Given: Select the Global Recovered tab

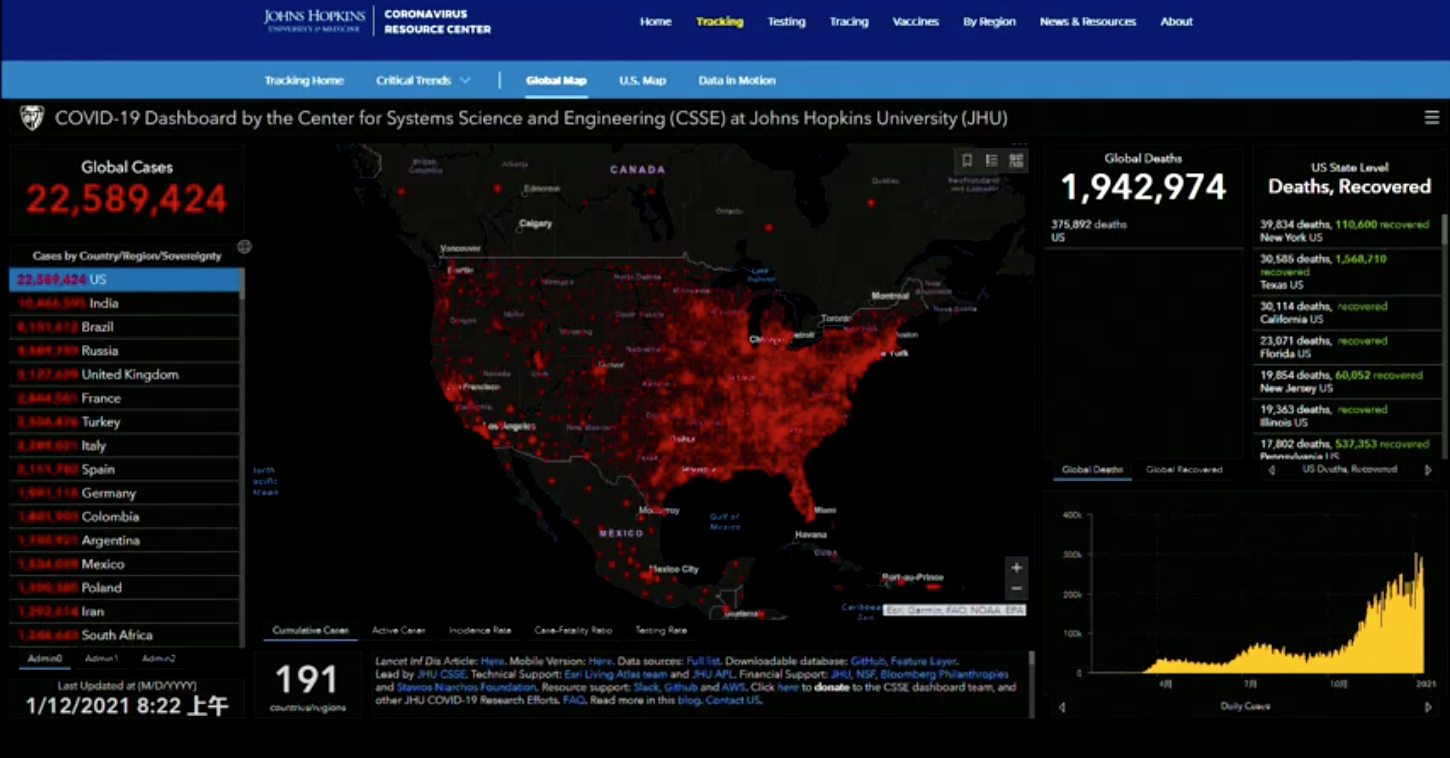Looking at the screenshot, I should pos(1184,470).
